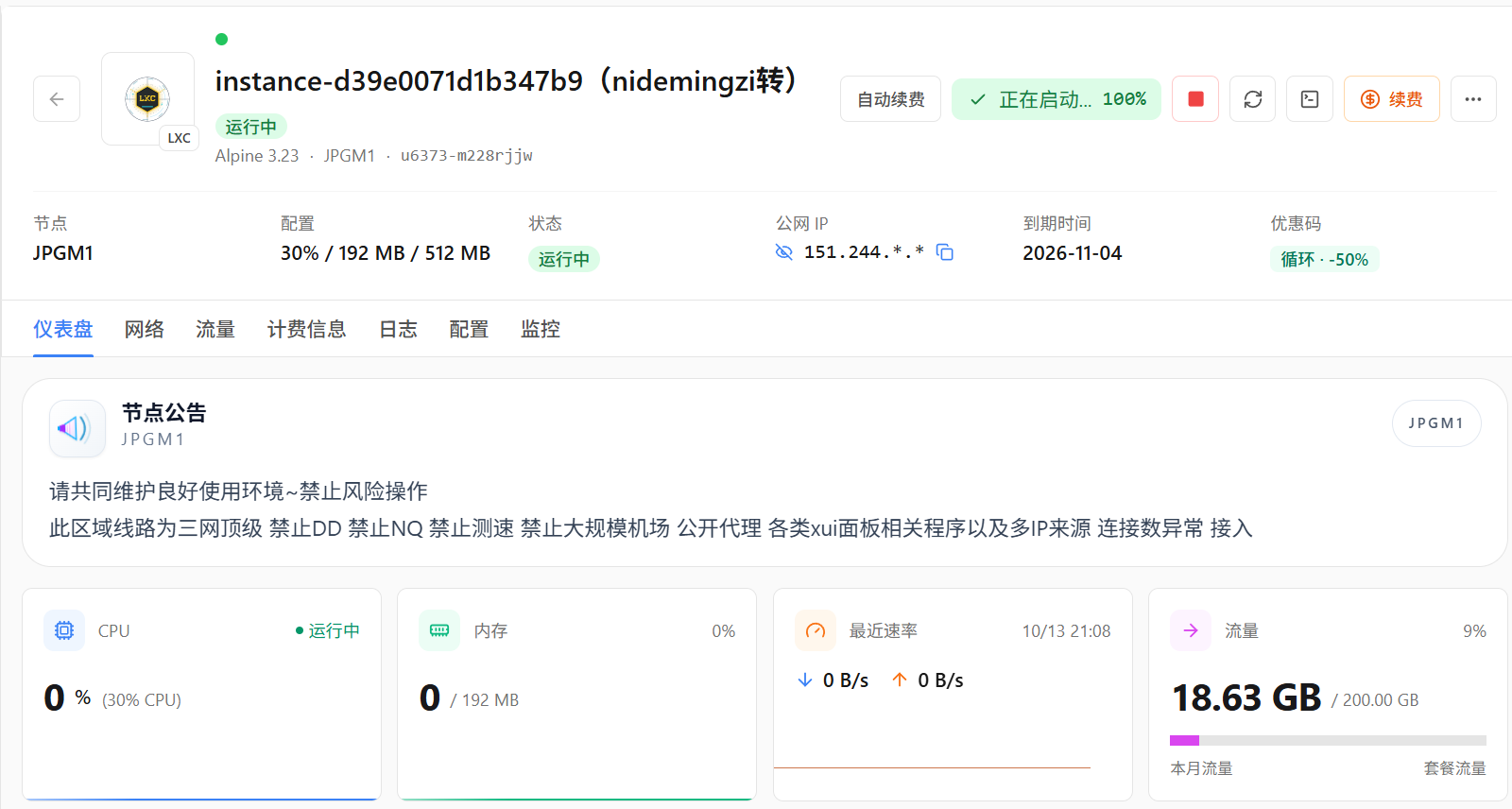Screen dimensions: 1512x809
Task: Click the 18.63 GB traffic usage value
Action: coord(1246,698)
